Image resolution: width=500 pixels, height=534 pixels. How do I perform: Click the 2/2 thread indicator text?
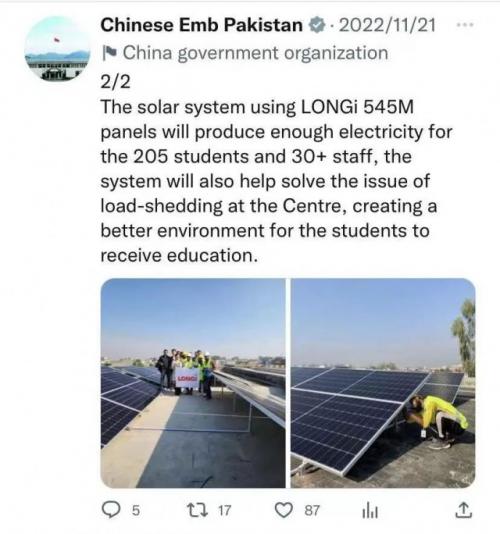click(115, 82)
